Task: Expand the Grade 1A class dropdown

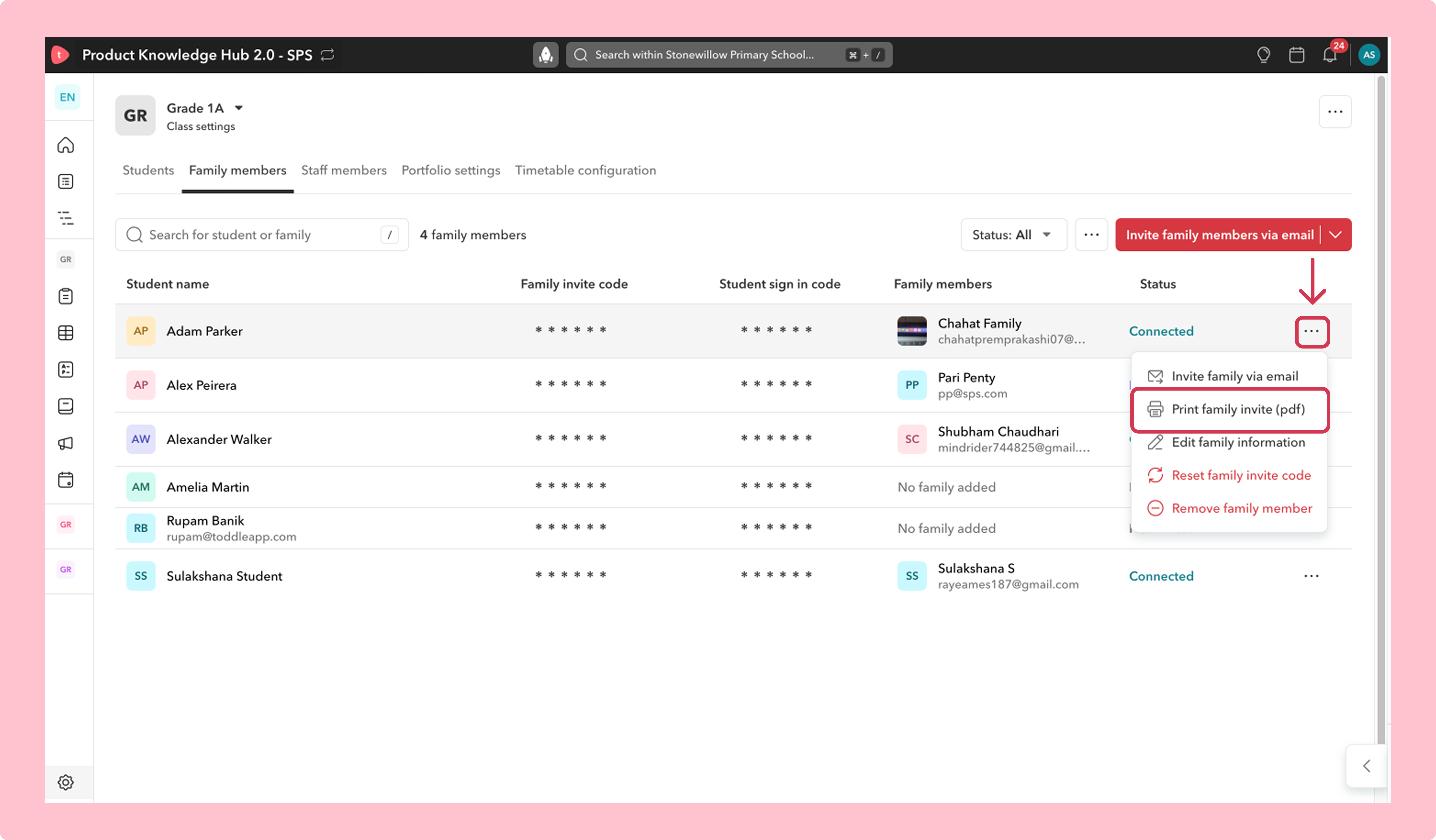Action: pyautogui.click(x=239, y=108)
